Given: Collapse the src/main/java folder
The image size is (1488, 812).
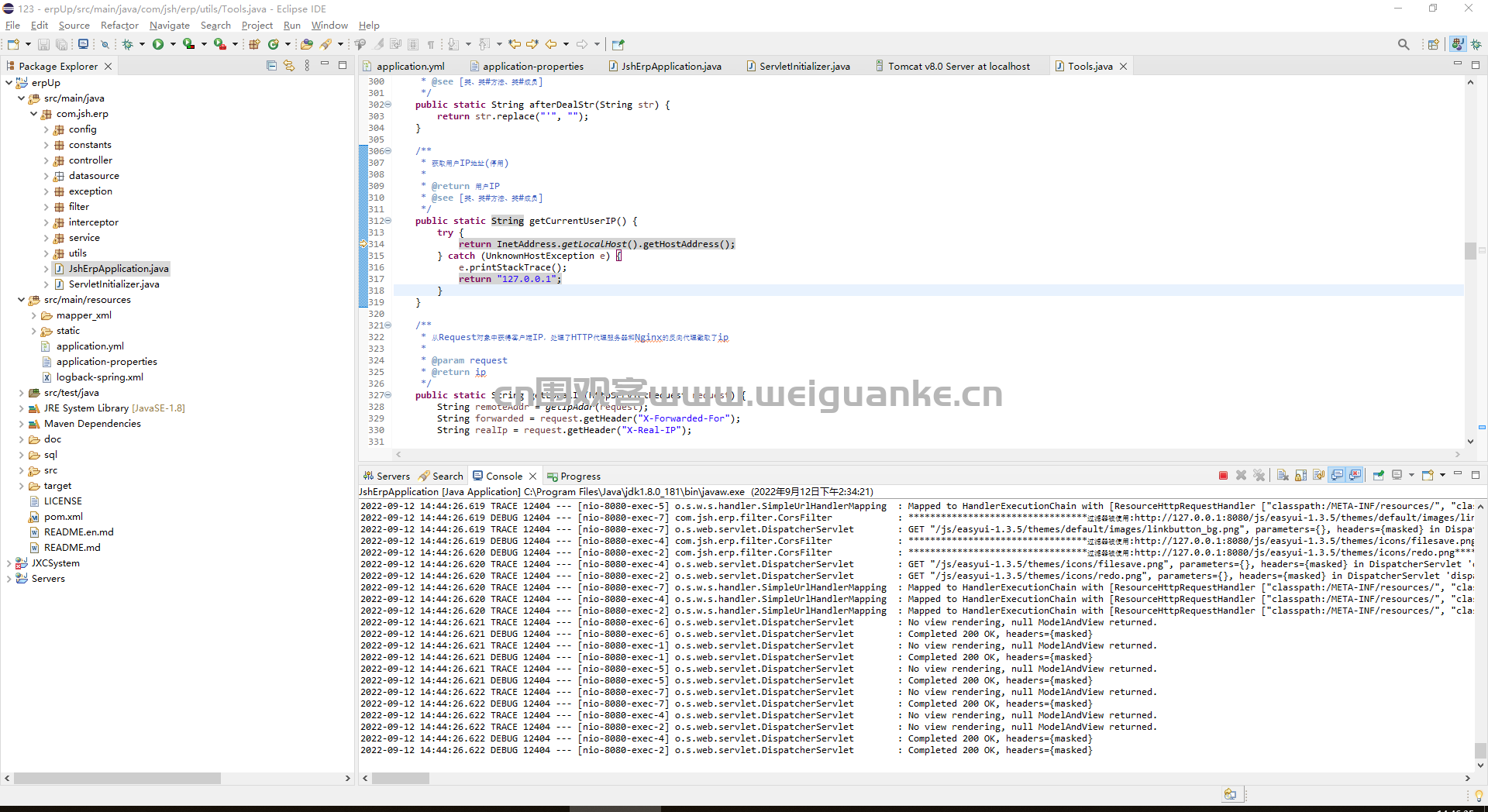Looking at the screenshot, I should point(21,98).
